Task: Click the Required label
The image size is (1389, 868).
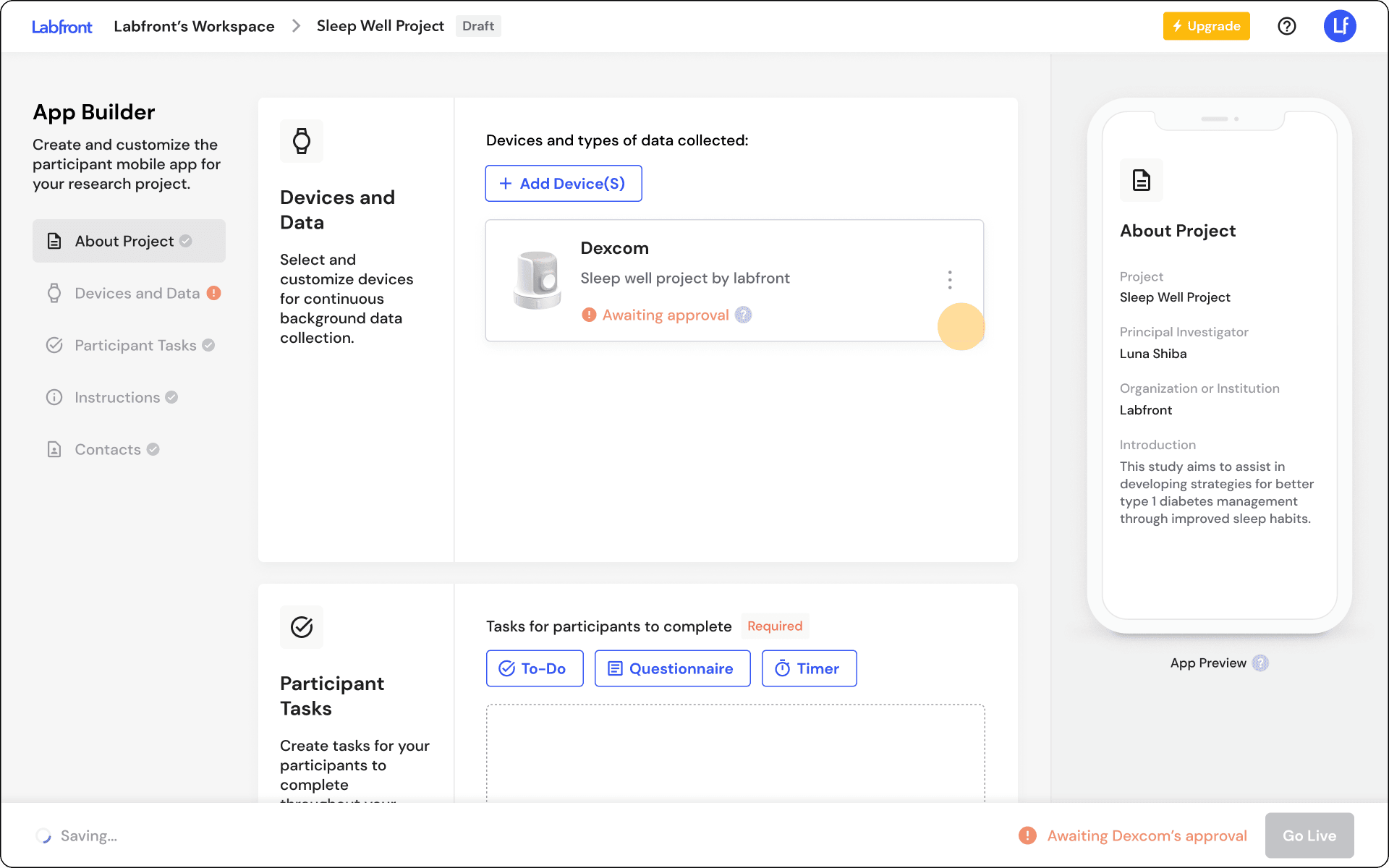Action: (775, 626)
